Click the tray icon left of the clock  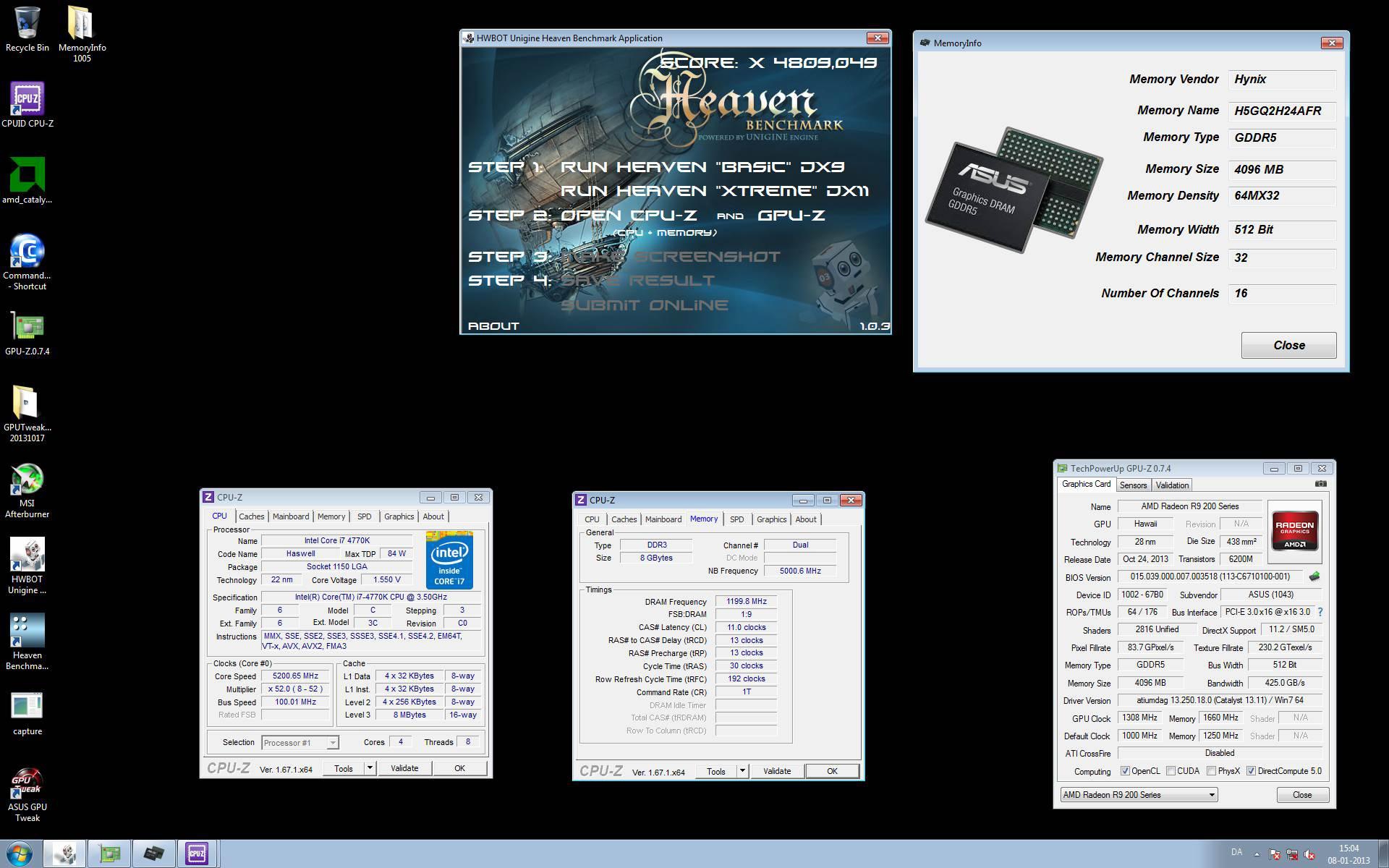coord(1309,855)
